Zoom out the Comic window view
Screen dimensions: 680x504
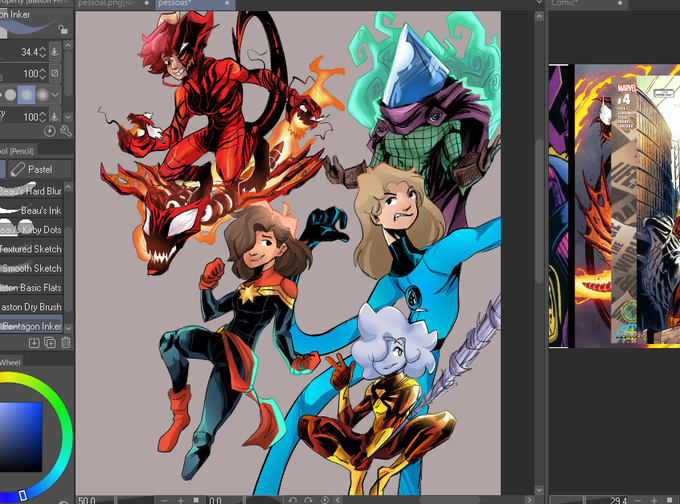tap(638, 501)
